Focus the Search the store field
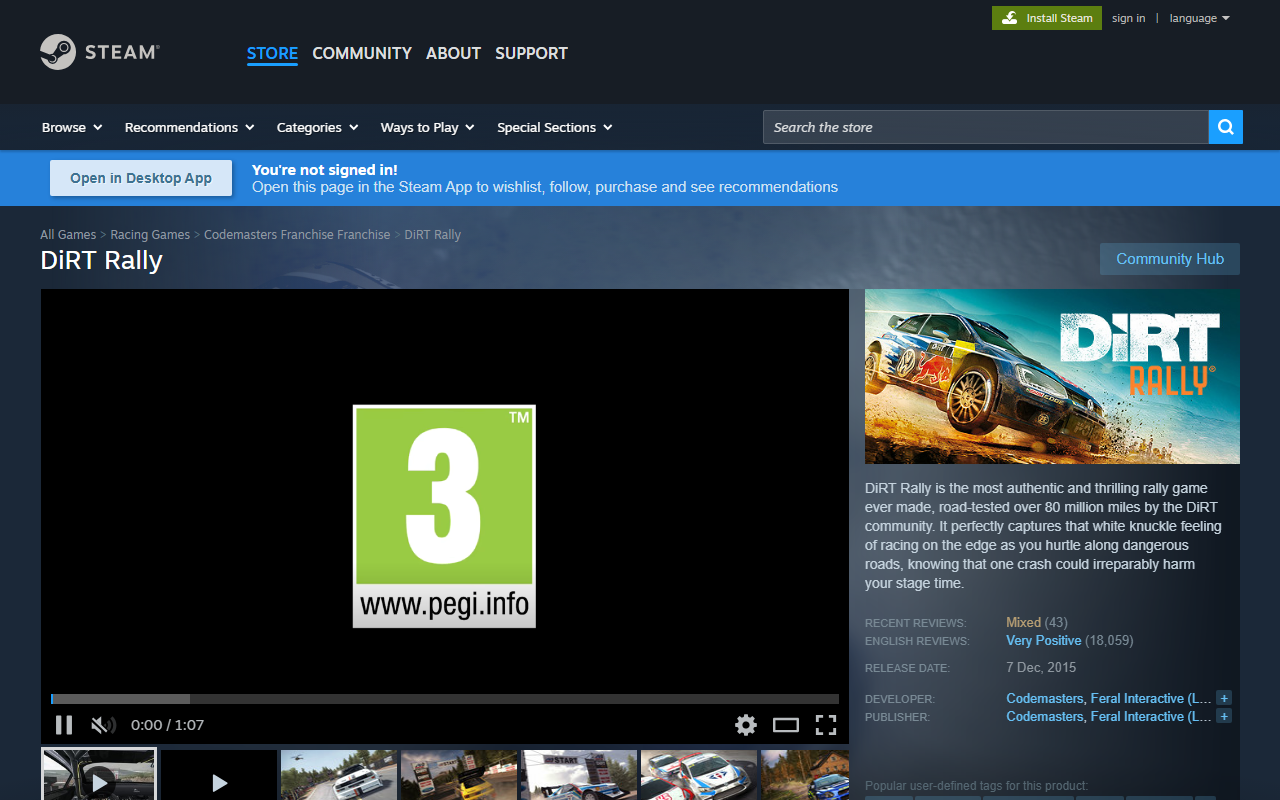The height and width of the screenshot is (800, 1280). 985,127
